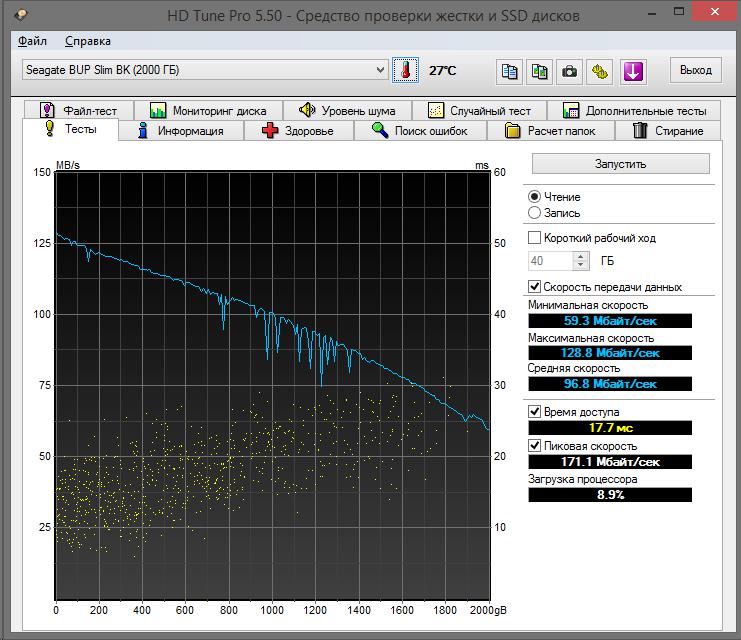
Task: Open the Стирание tab
Action: (x=668, y=130)
